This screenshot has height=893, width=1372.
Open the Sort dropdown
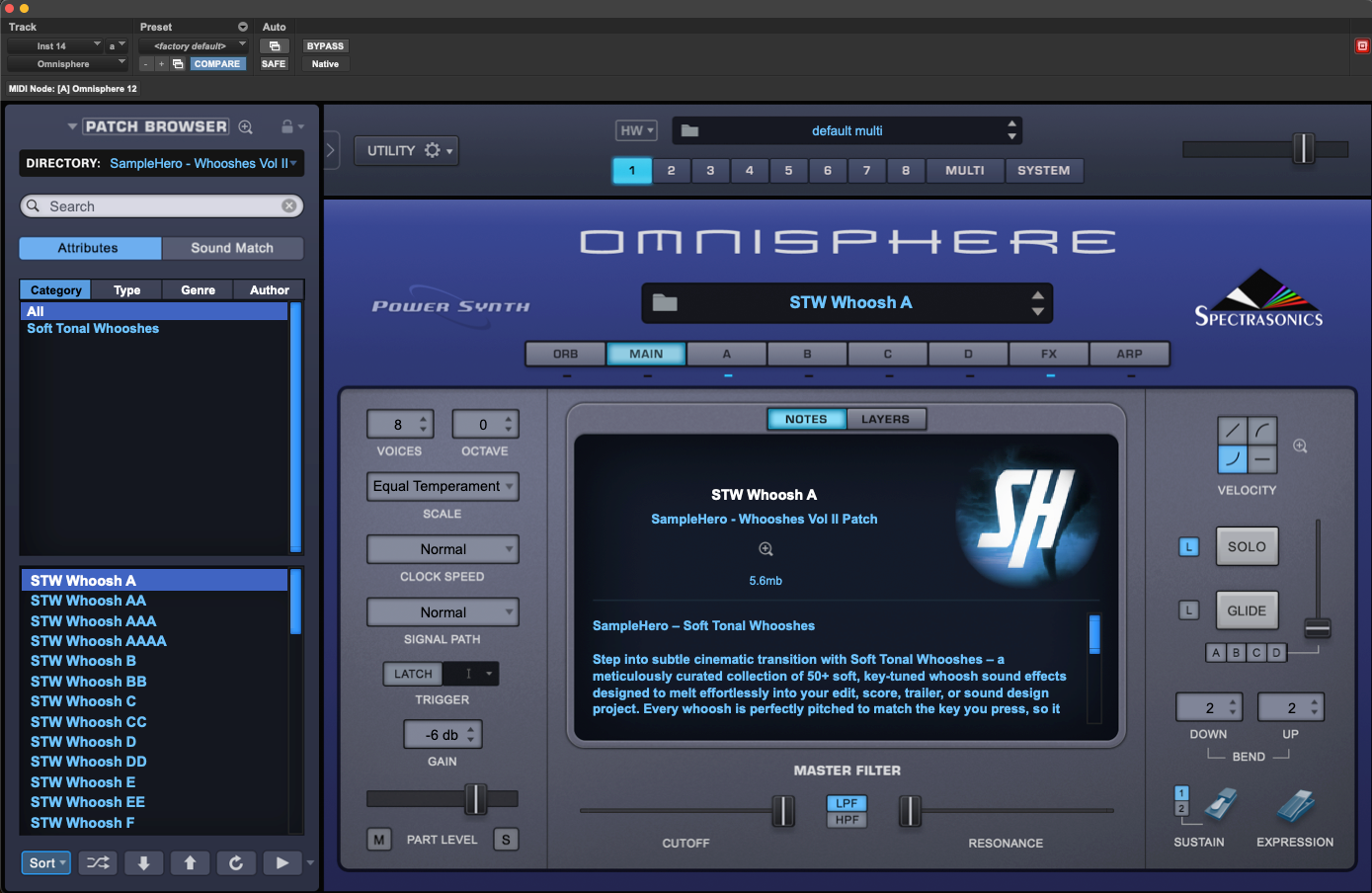point(46,862)
